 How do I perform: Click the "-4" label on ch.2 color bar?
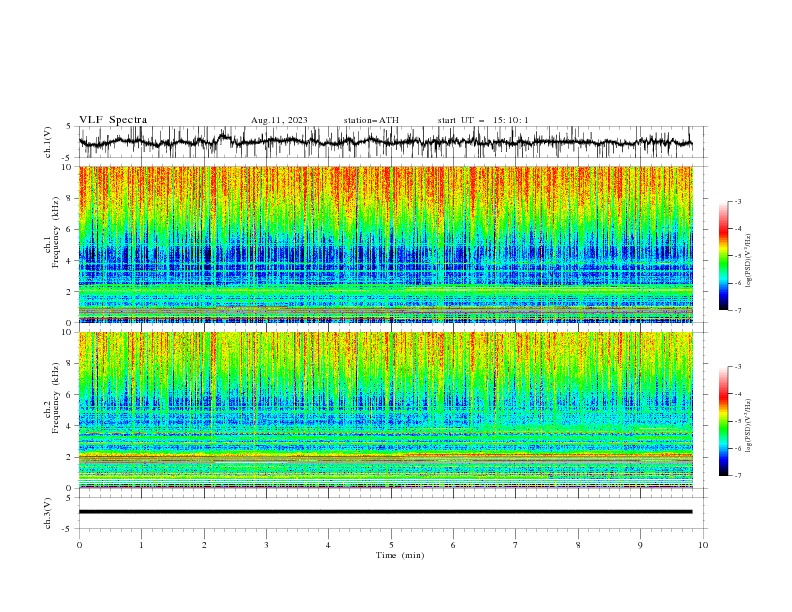point(737,394)
